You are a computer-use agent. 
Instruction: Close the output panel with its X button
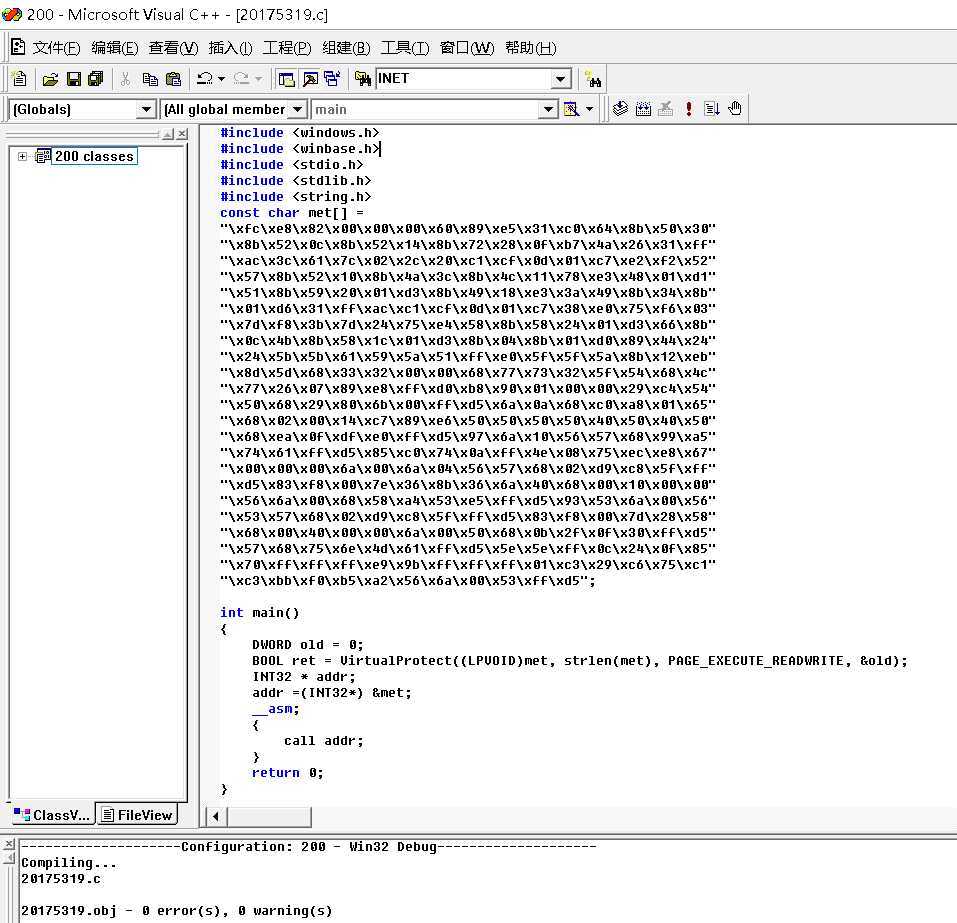pyautogui.click(x=9, y=844)
